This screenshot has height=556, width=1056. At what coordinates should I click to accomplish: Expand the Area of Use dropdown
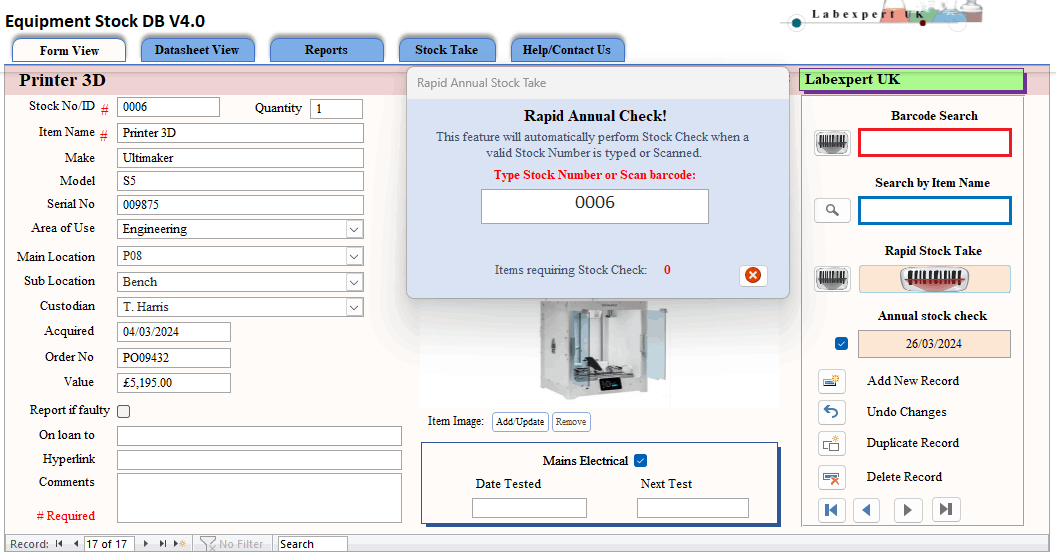[x=354, y=229]
